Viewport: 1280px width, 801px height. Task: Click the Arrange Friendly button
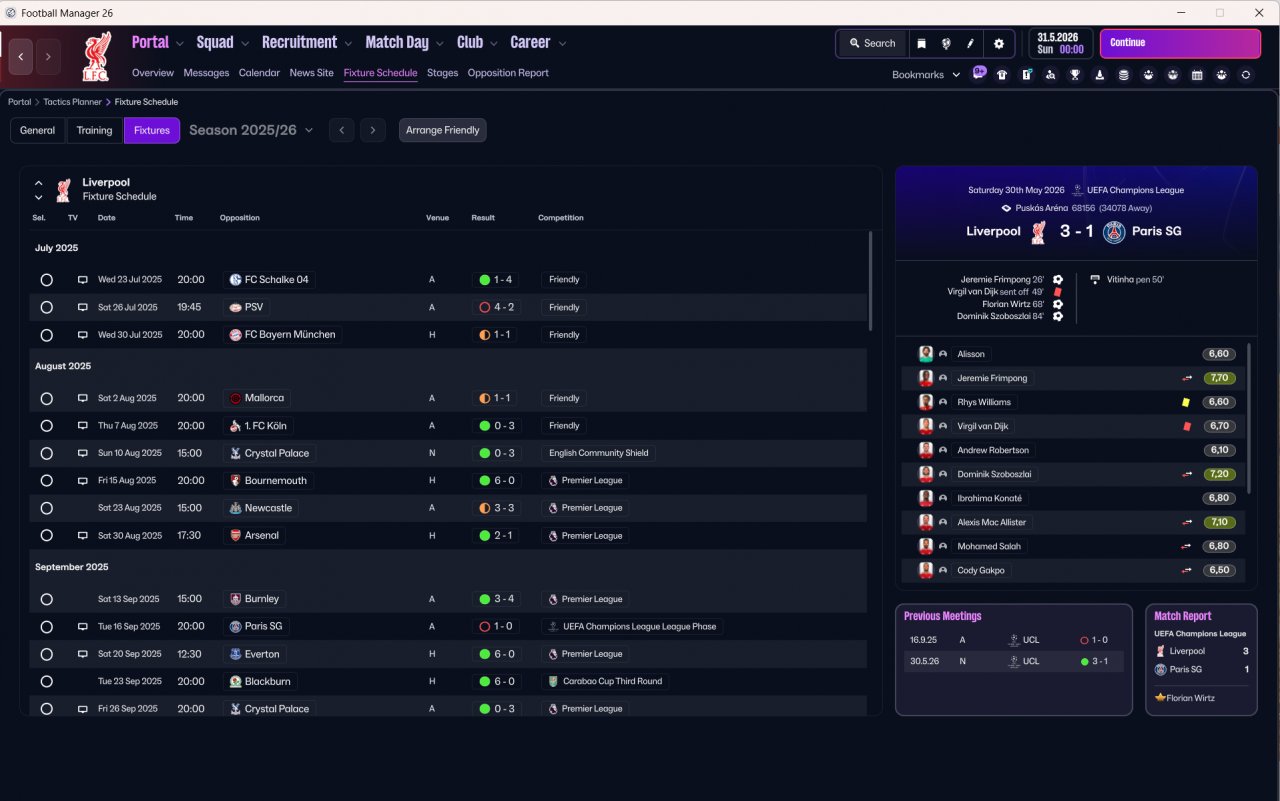tap(443, 131)
